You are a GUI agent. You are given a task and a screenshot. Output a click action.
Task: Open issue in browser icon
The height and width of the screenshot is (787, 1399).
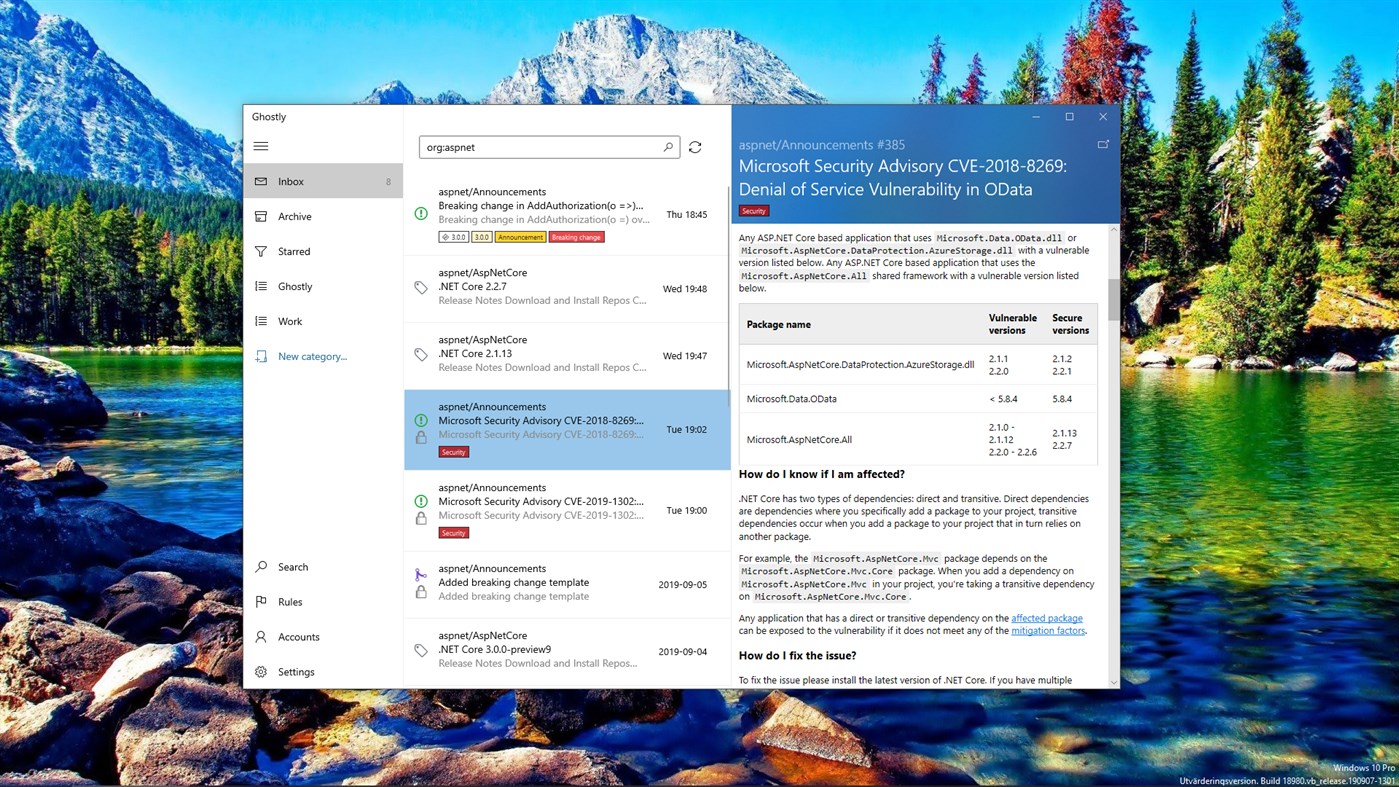pyautogui.click(x=1103, y=145)
